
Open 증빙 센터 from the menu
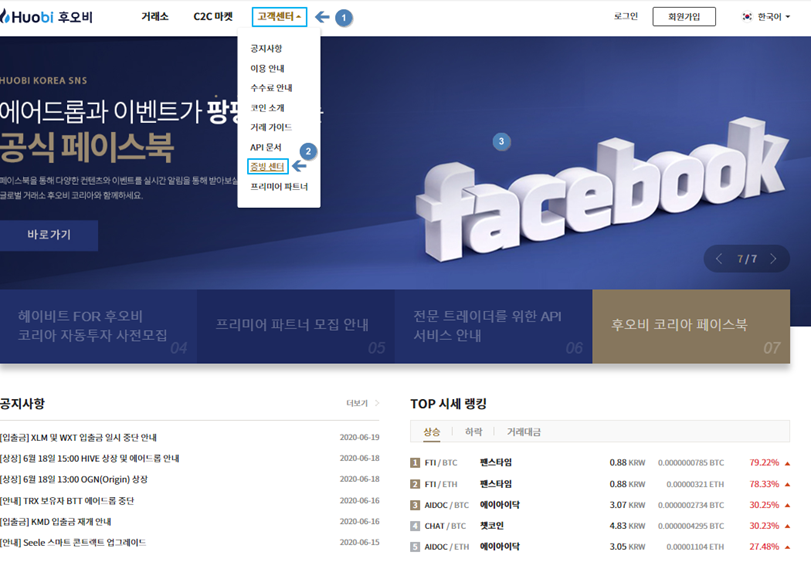(x=267, y=166)
